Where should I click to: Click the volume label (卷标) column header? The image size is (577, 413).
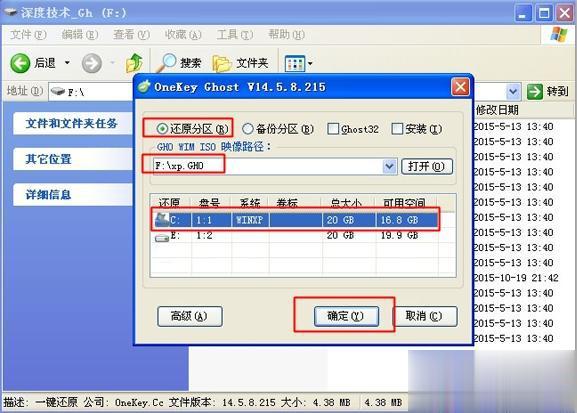pos(295,202)
